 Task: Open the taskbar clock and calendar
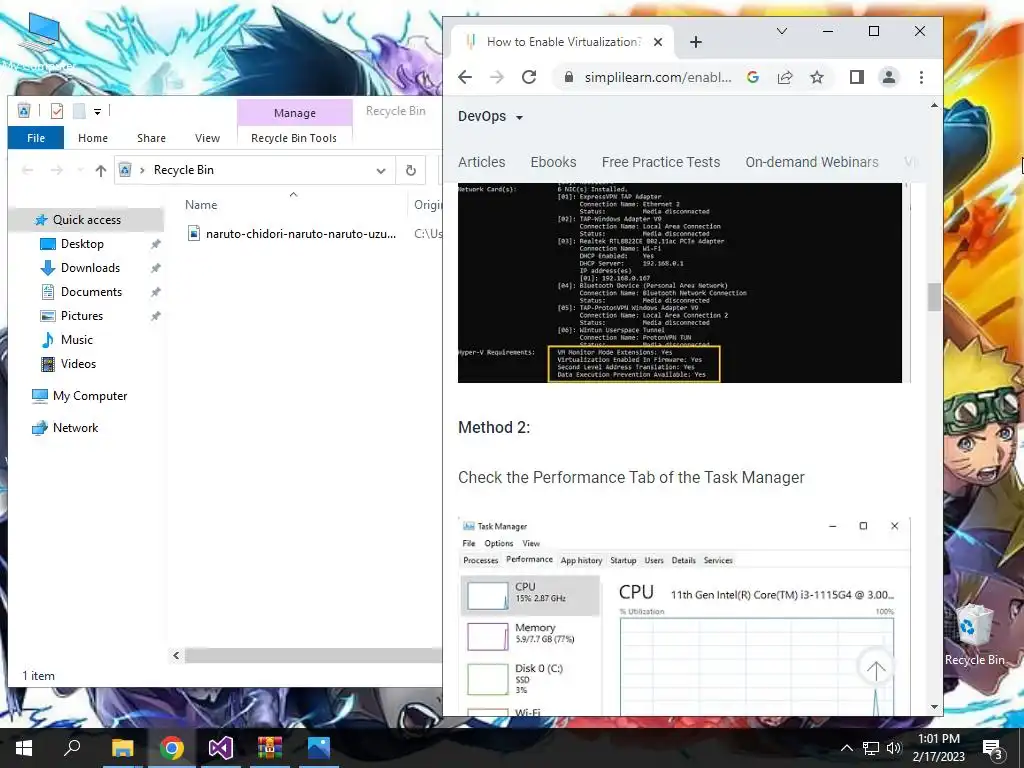coord(938,748)
